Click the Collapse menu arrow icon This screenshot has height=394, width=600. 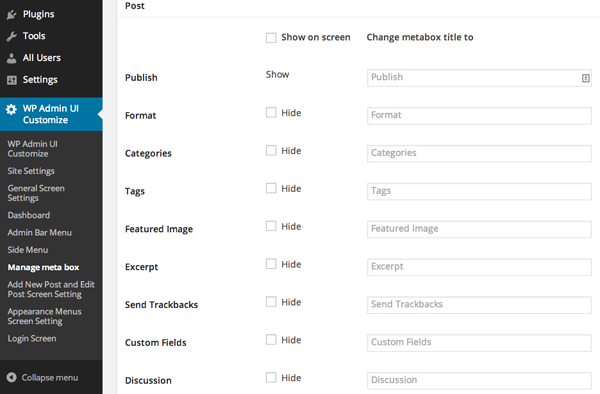pyautogui.click(x=11, y=378)
